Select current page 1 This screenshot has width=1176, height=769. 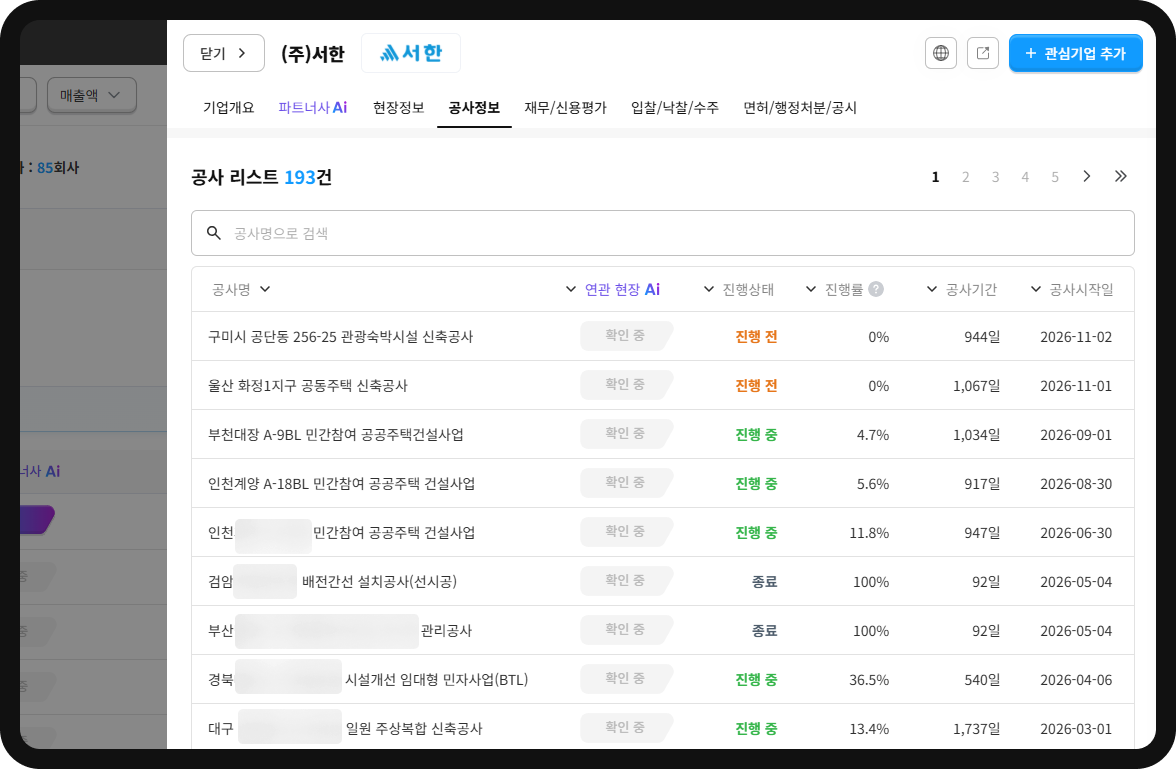(x=935, y=177)
